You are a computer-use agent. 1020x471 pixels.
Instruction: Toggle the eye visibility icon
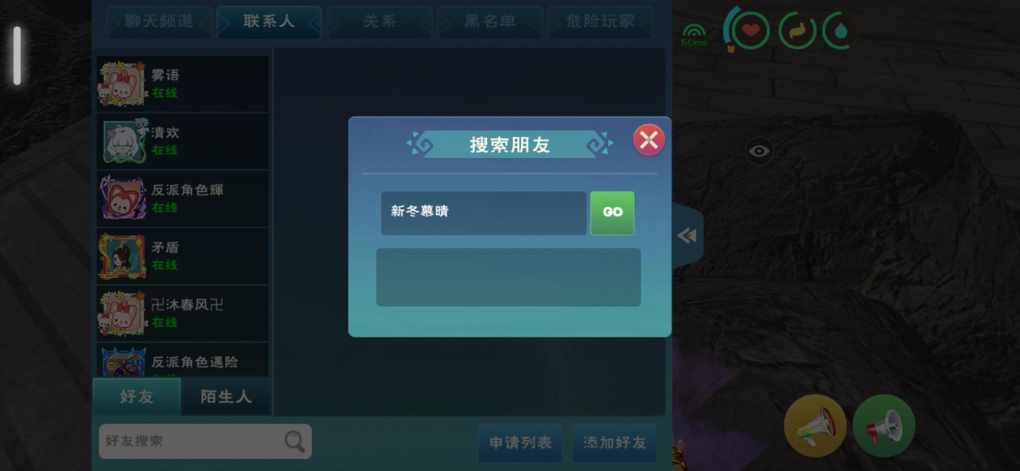[x=759, y=152]
